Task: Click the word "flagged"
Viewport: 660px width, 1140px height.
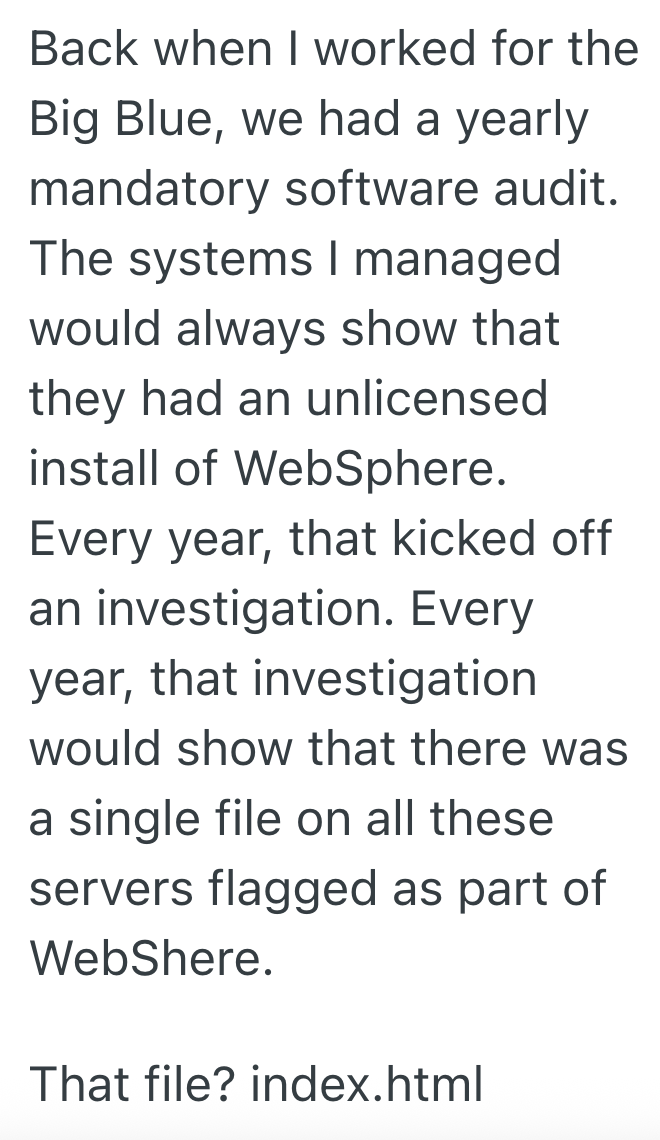Action: (298, 889)
